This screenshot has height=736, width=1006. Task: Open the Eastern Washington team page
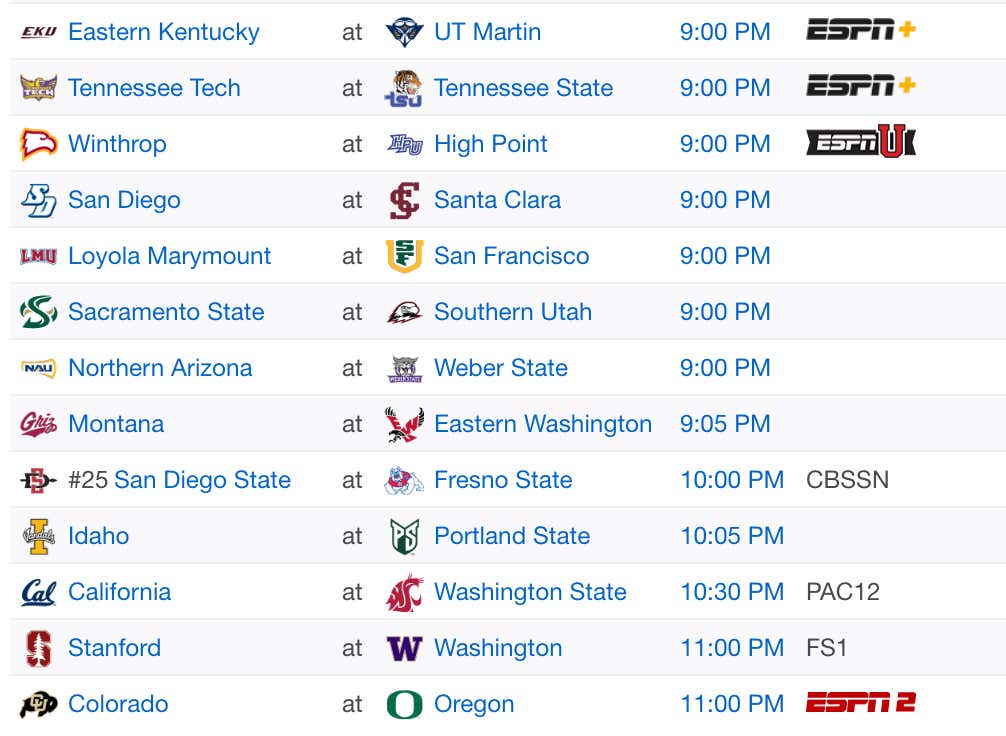pyautogui.click(x=543, y=424)
